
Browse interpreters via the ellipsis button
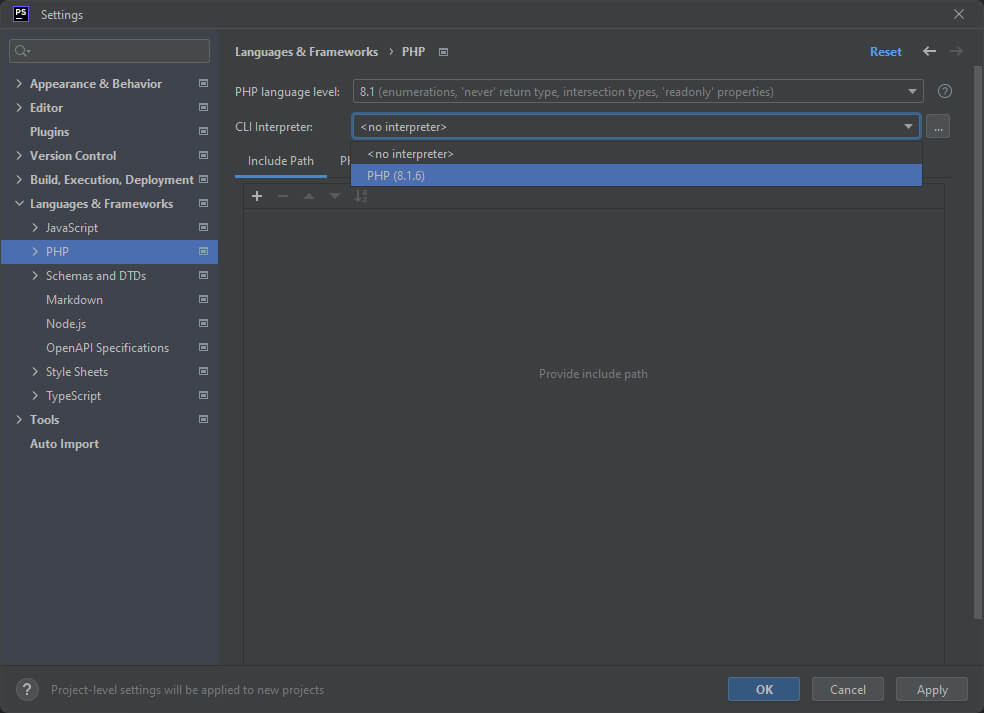tap(937, 126)
